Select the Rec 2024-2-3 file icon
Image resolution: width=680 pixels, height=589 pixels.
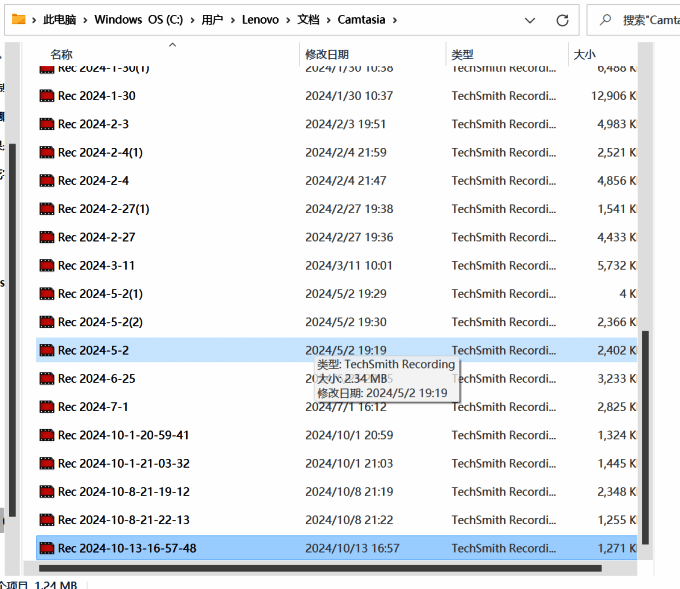(x=46, y=124)
